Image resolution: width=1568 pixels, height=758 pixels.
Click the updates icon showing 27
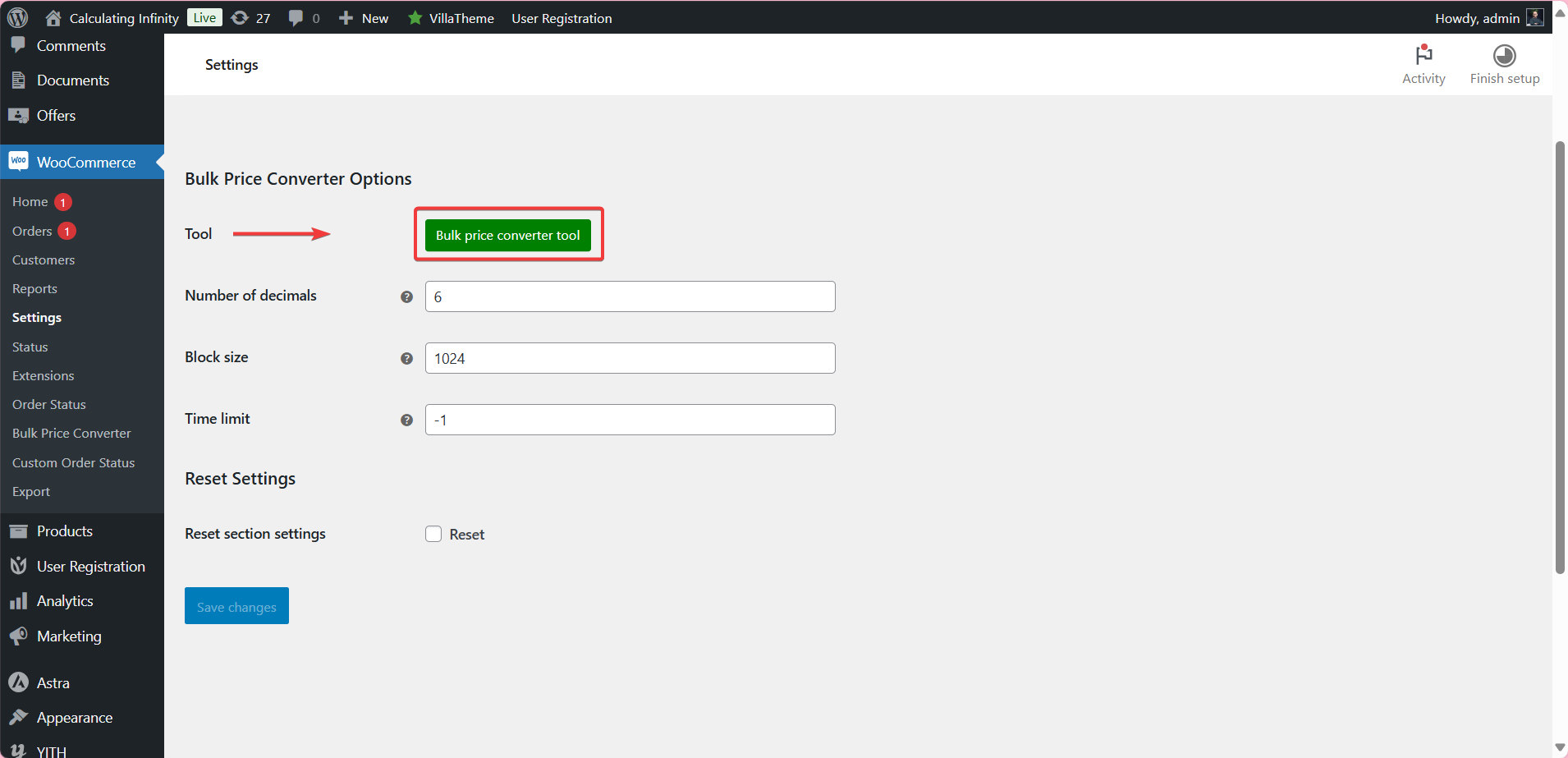point(240,17)
